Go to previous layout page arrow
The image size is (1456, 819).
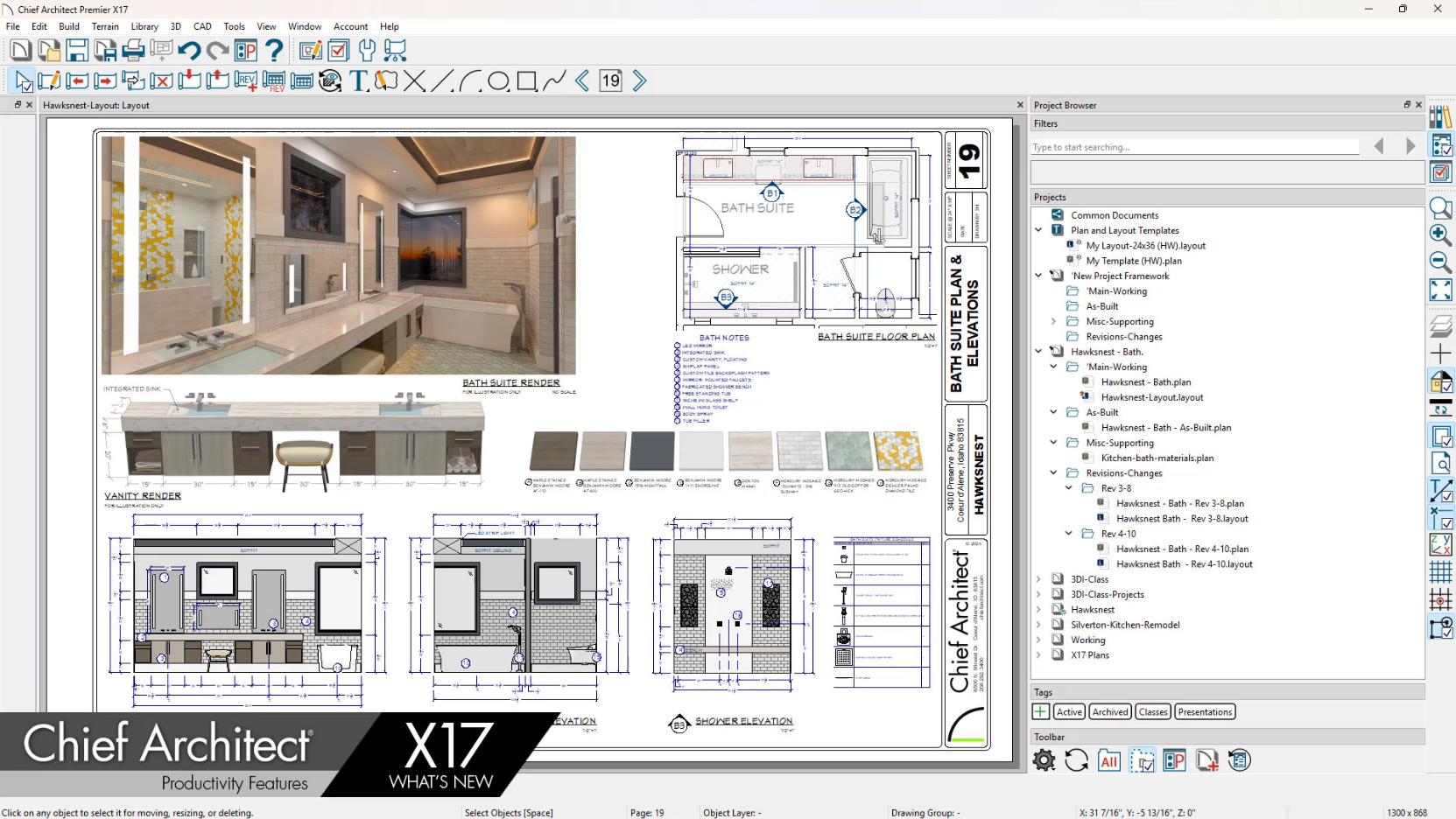582,81
